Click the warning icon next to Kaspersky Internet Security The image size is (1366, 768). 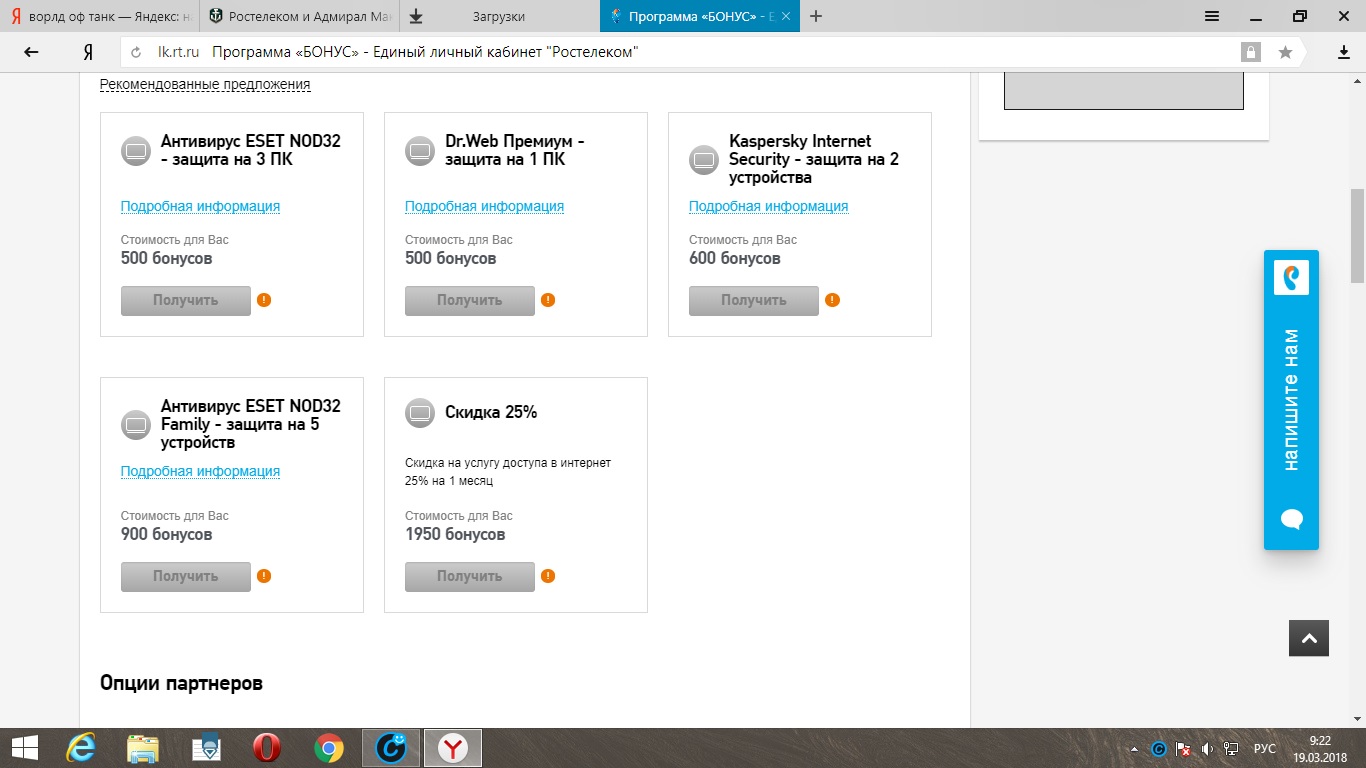[x=832, y=300]
